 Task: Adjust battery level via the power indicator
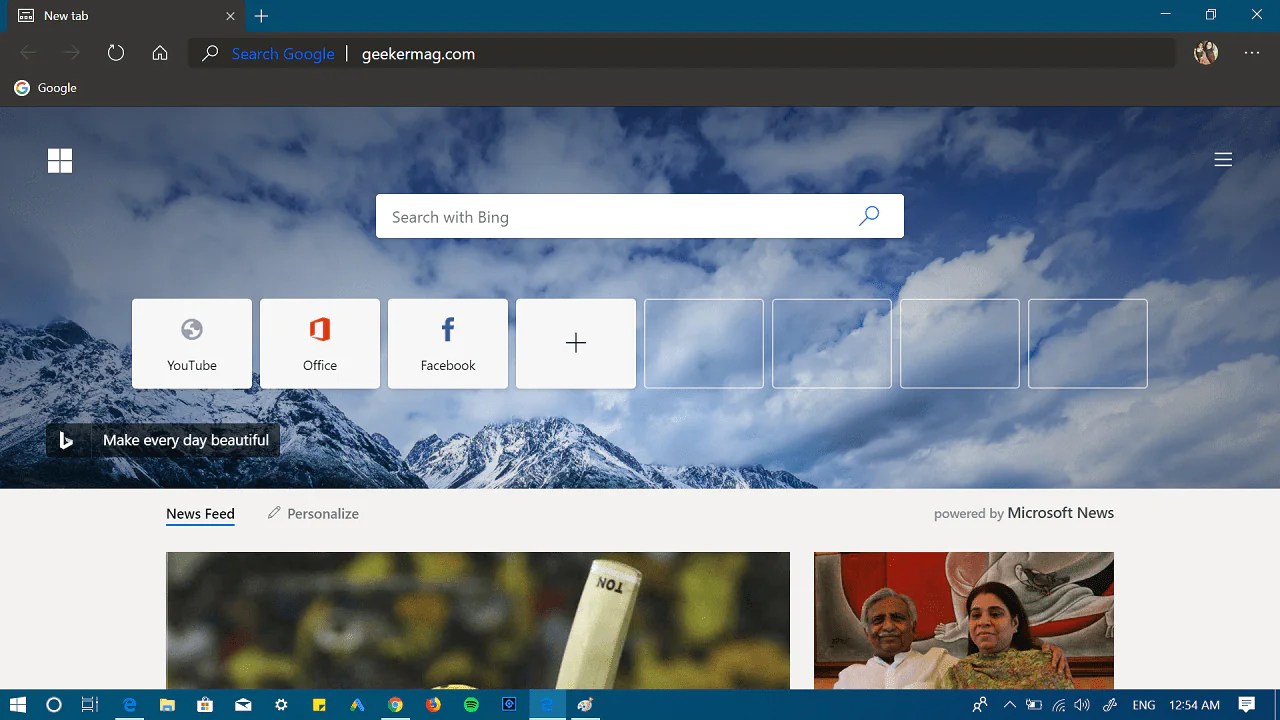tap(1034, 704)
